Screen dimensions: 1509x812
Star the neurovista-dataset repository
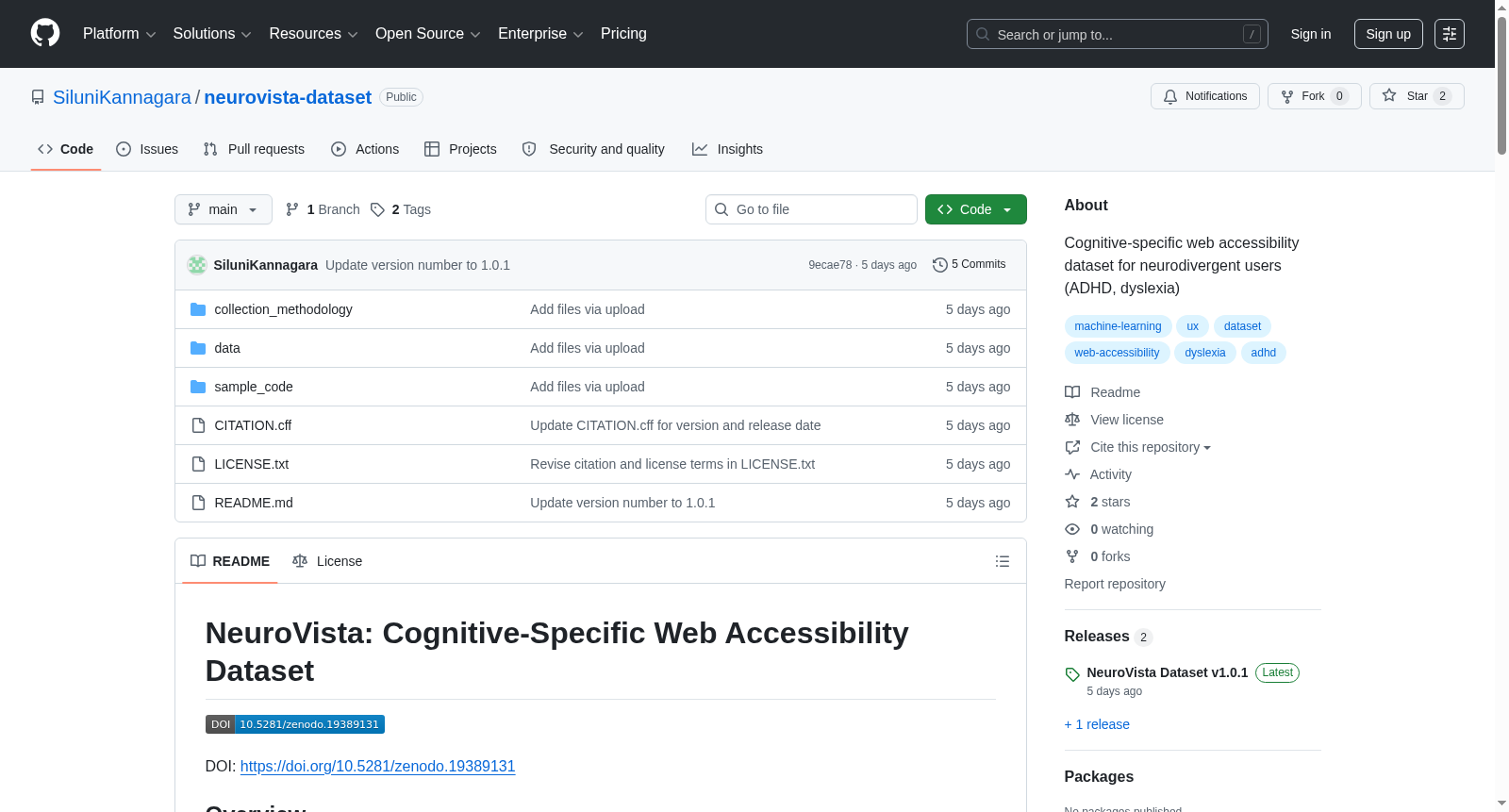(x=1417, y=96)
